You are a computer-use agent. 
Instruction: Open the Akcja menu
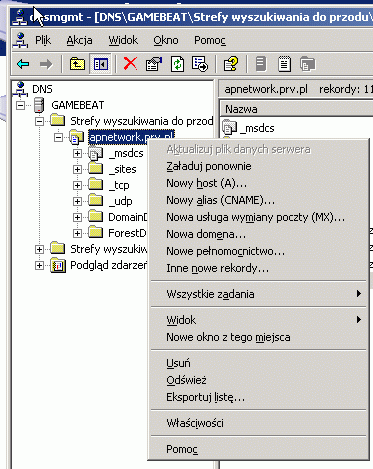point(79,40)
